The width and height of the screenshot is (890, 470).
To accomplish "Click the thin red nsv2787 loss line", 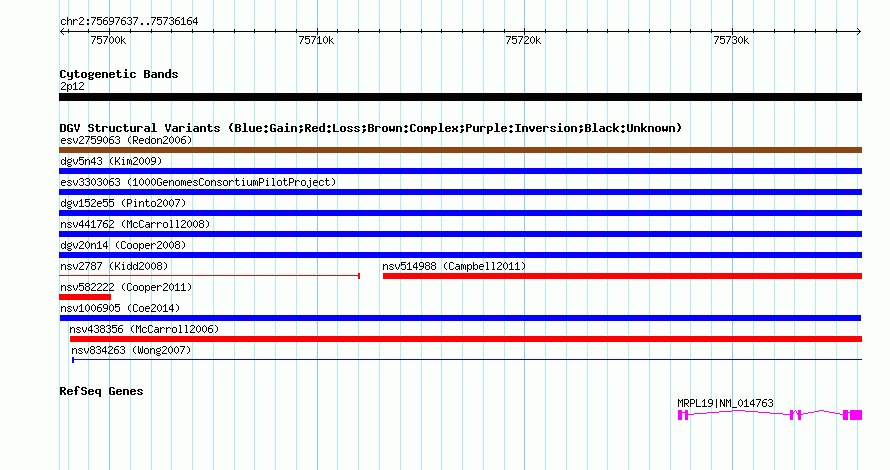I will 209,276.
